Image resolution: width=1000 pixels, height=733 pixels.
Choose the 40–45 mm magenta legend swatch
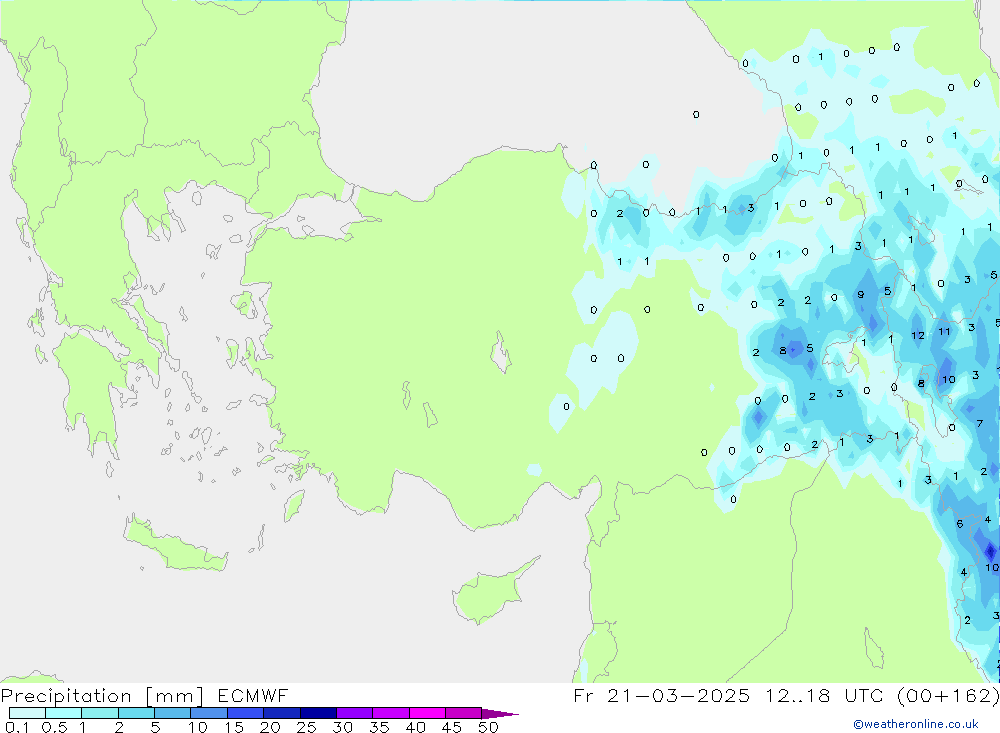pyautogui.click(x=427, y=713)
